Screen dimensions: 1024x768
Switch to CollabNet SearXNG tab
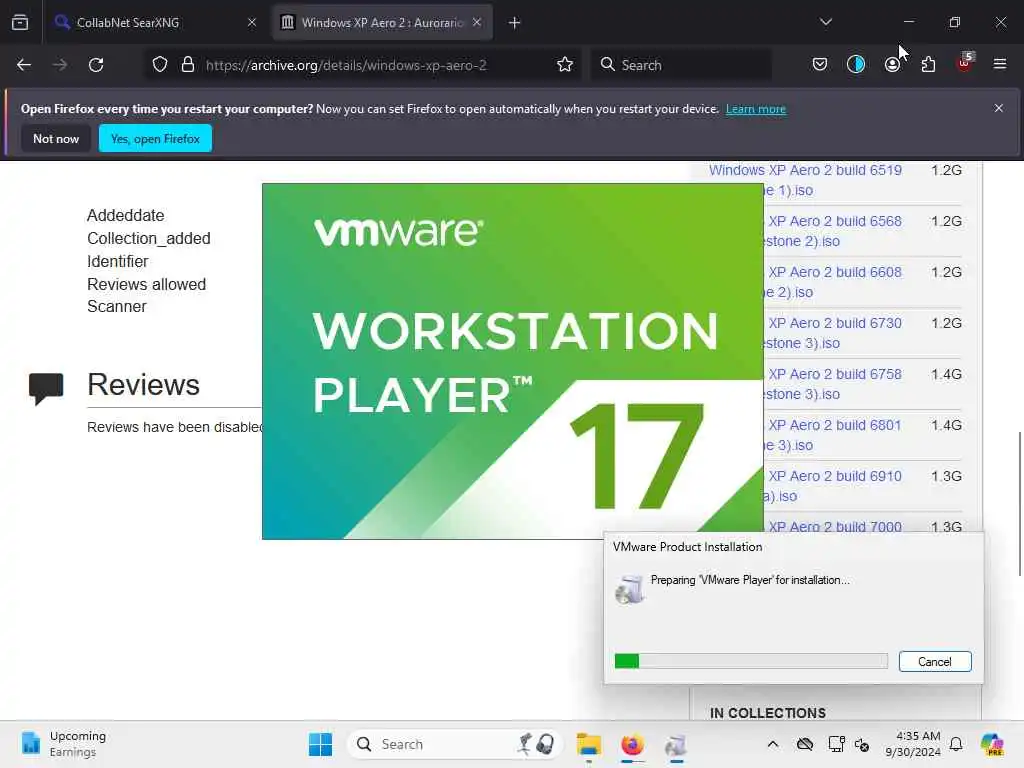(155, 22)
